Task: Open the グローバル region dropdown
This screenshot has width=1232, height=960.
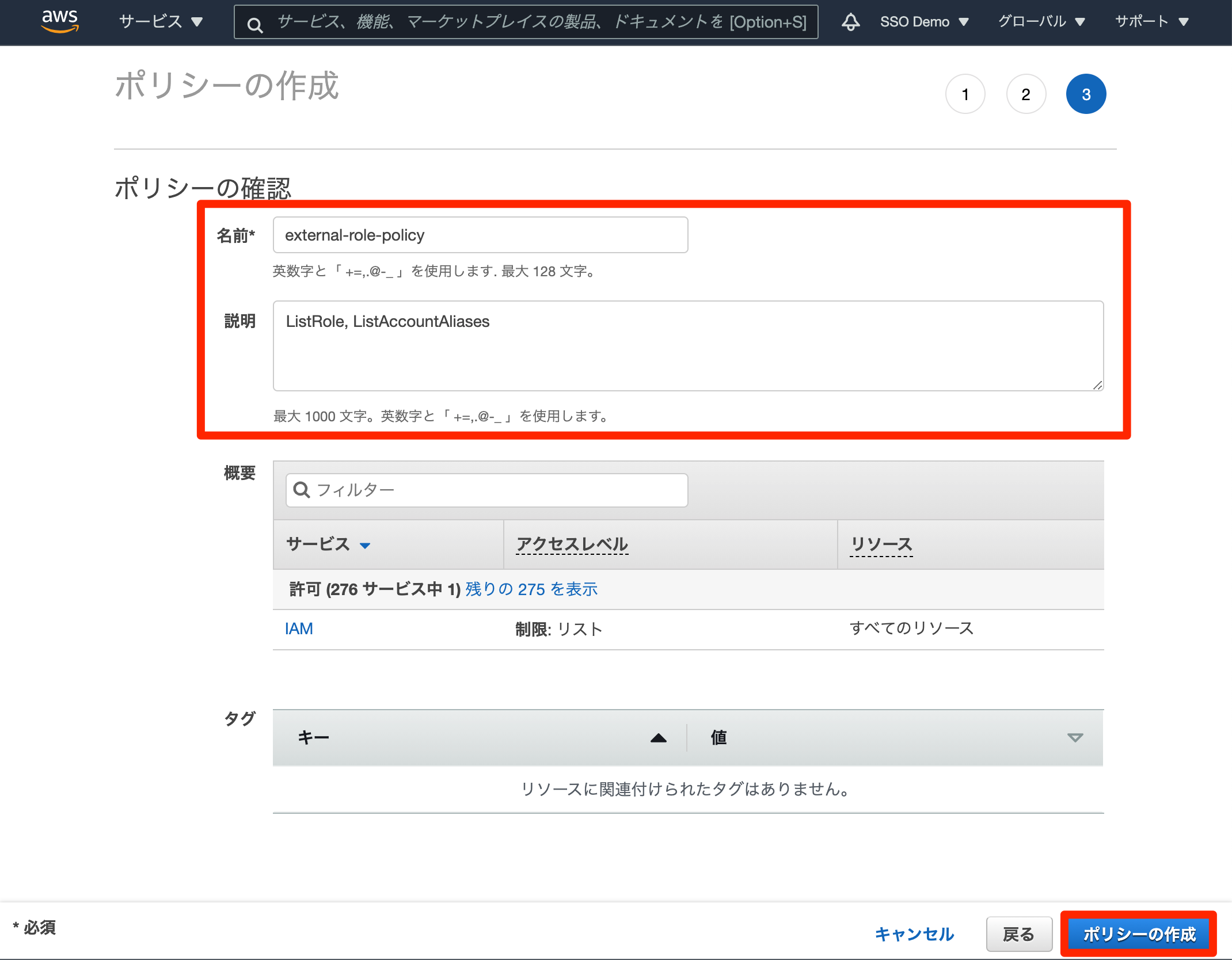Action: (x=1041, y=22)
